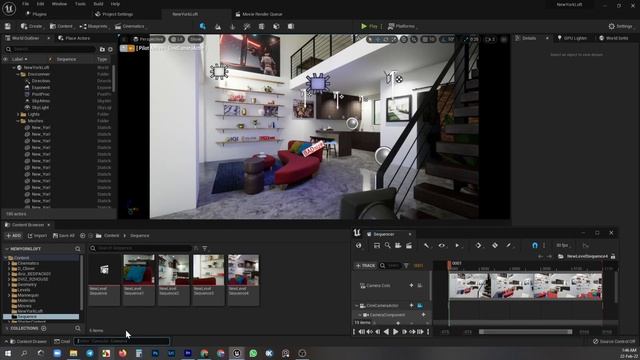Open the Platforms dropdown

tap(402, 26)
